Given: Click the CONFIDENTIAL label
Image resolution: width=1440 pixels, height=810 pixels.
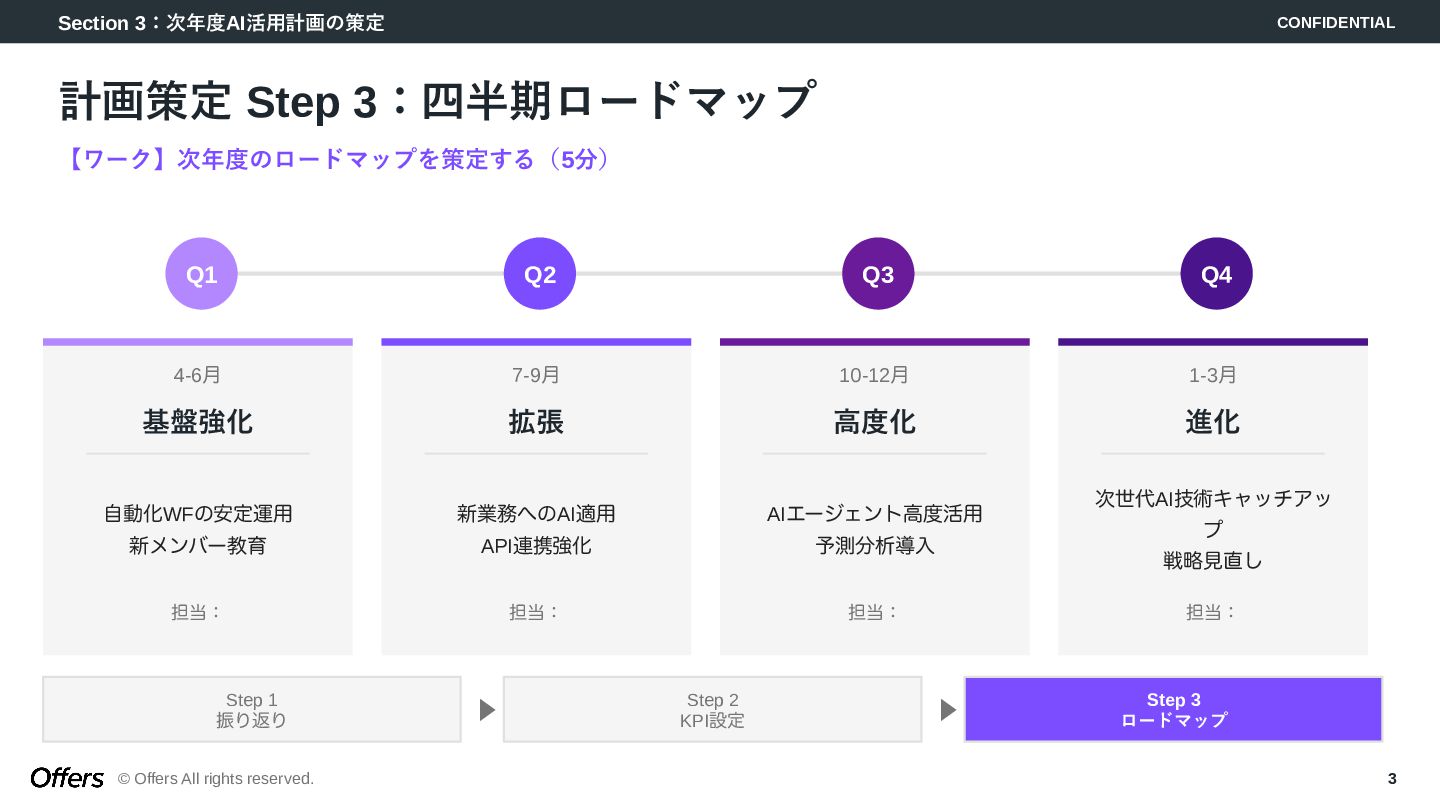Looking at the screenshot, I should [1335, 22].
